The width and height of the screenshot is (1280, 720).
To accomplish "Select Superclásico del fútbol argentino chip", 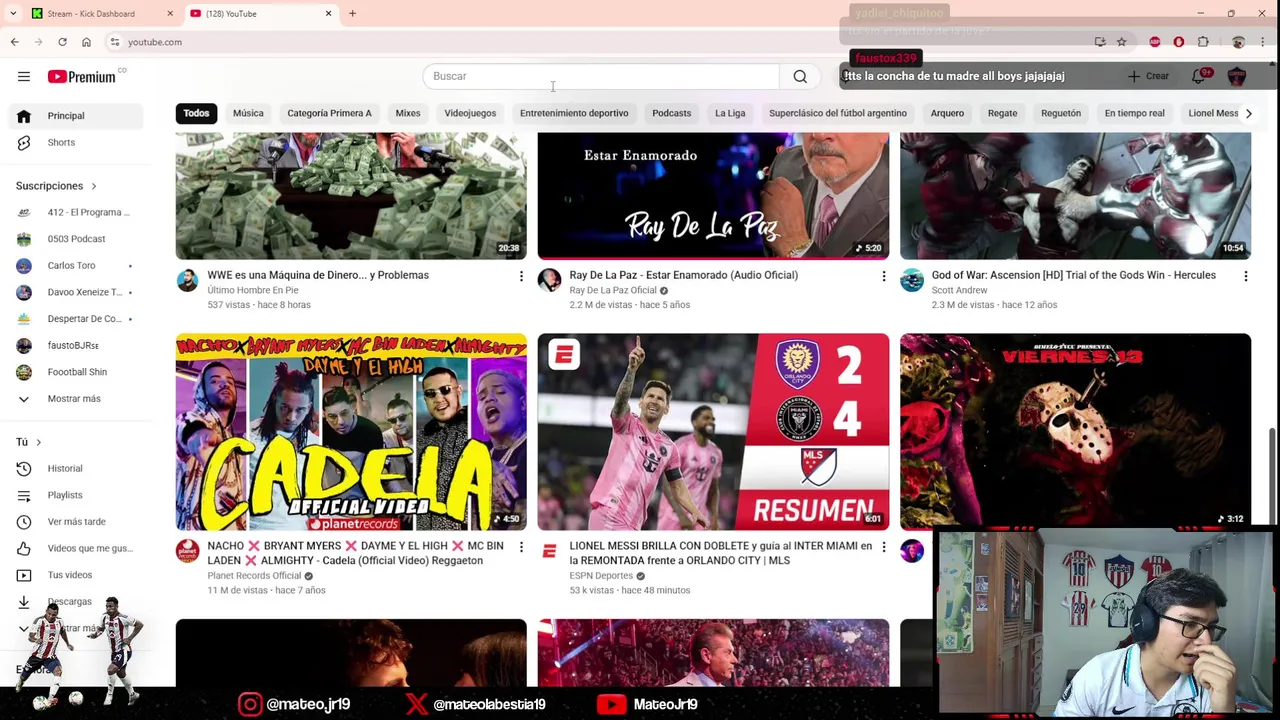I will click(x=838, y=113).
